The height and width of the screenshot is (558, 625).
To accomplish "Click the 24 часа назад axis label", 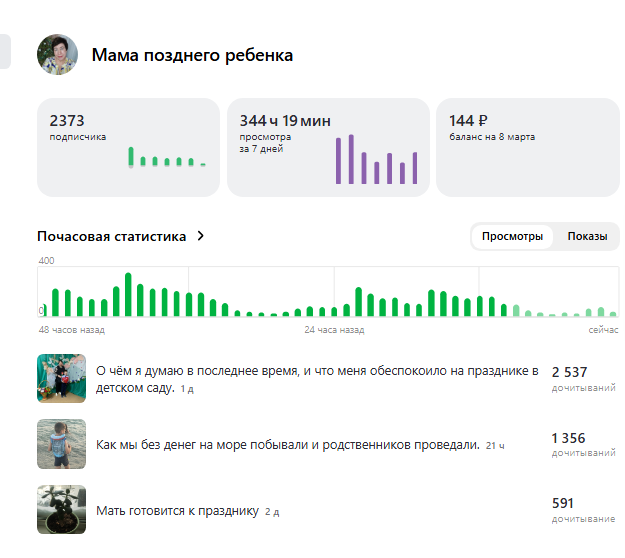I will pos(334,330).
